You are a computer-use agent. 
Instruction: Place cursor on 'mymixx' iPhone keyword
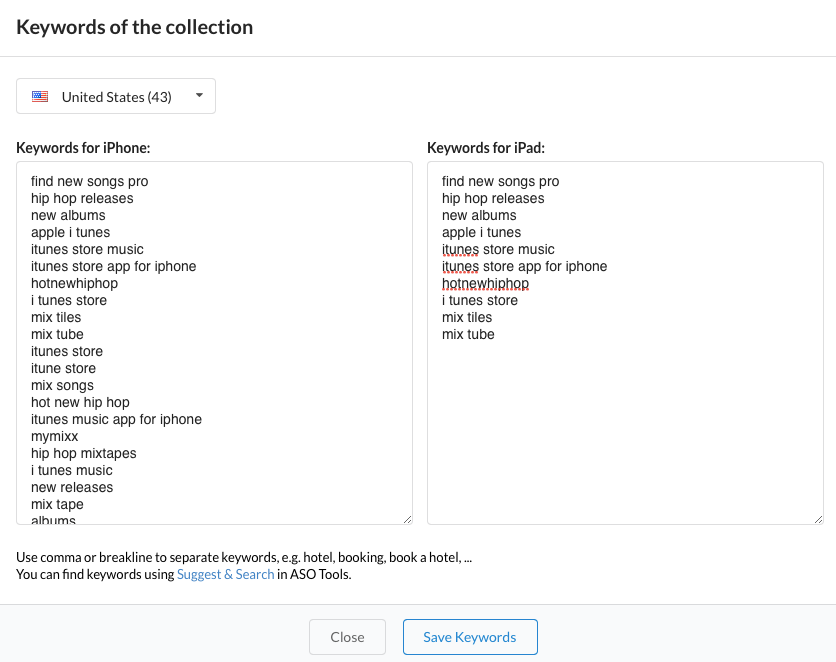tap(54, 436)
